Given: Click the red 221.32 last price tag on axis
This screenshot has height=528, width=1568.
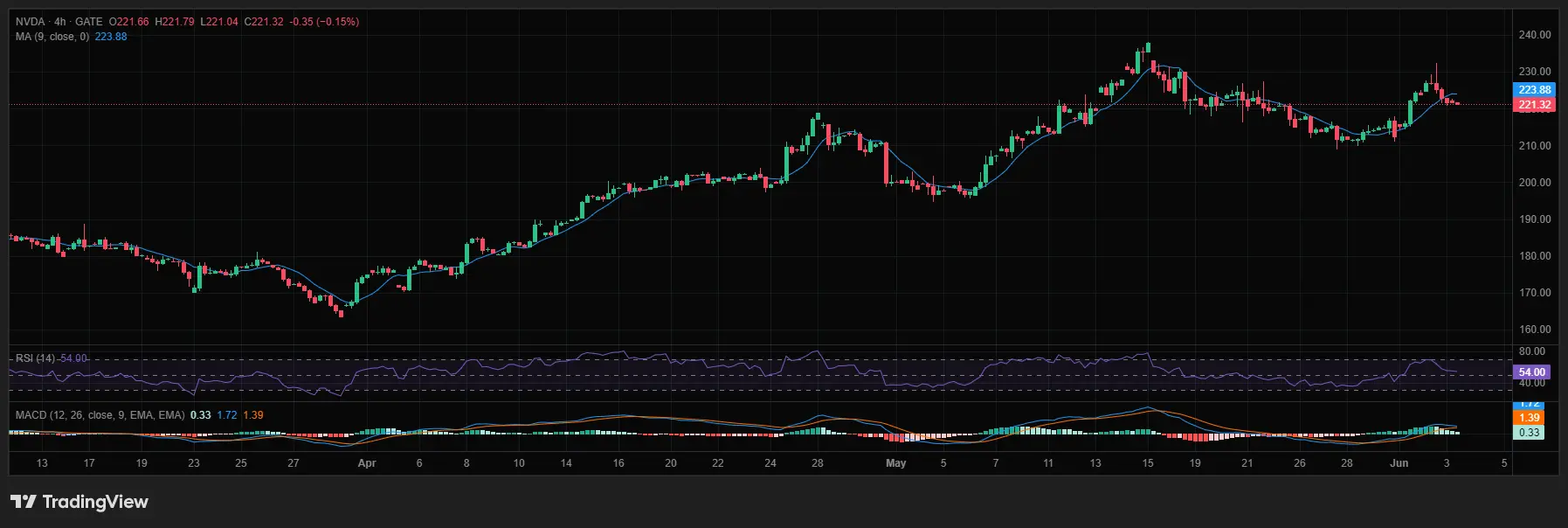Looking at the screenshot, I should [x=1534, y=105].
